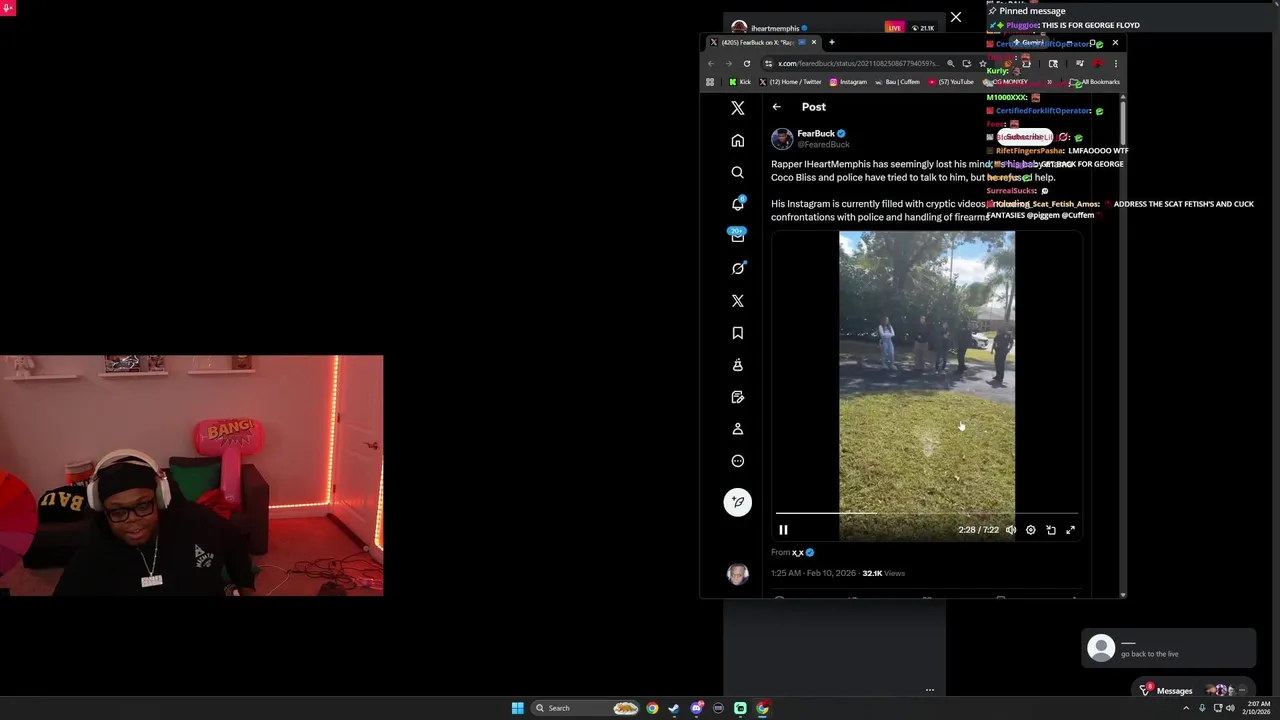1280x720 pixels.
Task: Open Articles icon in X sidebar
Action: (738, 397)
